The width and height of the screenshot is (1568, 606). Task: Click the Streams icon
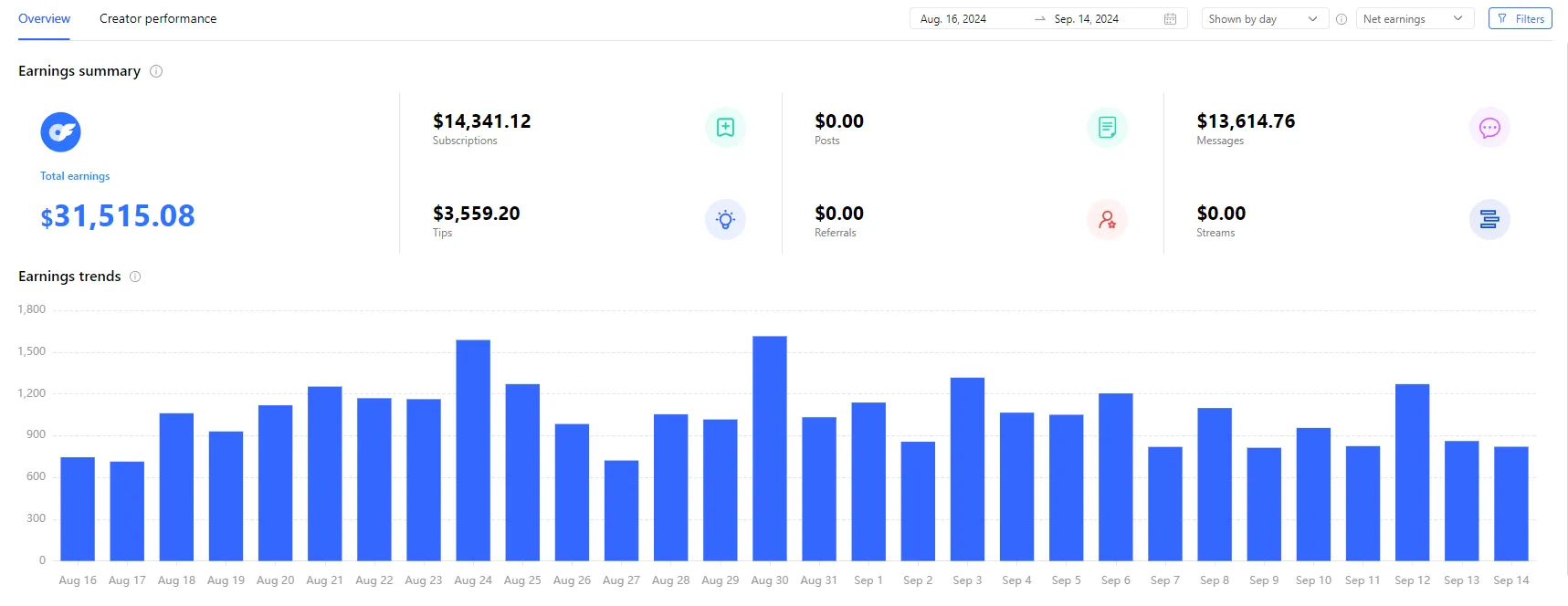(x=1489, y=220)
